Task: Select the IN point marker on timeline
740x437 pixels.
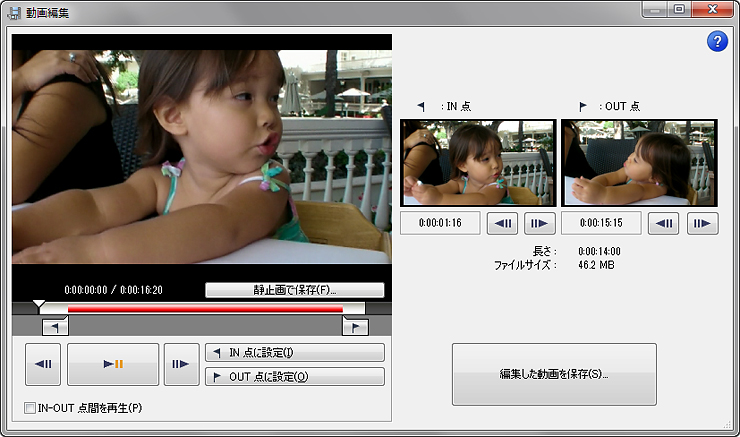Action: point(55,326)
